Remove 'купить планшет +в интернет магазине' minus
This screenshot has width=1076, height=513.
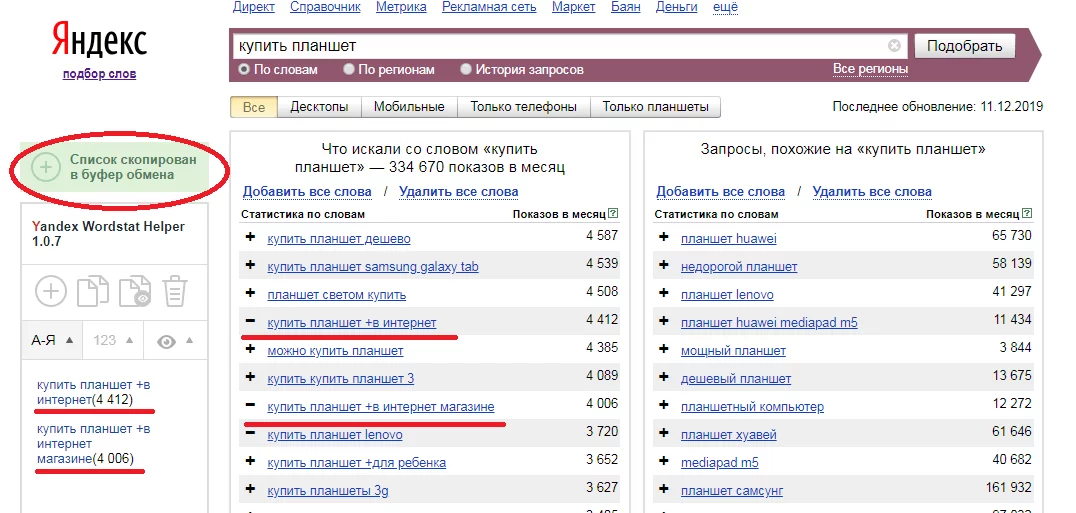(x=250, y=406)
